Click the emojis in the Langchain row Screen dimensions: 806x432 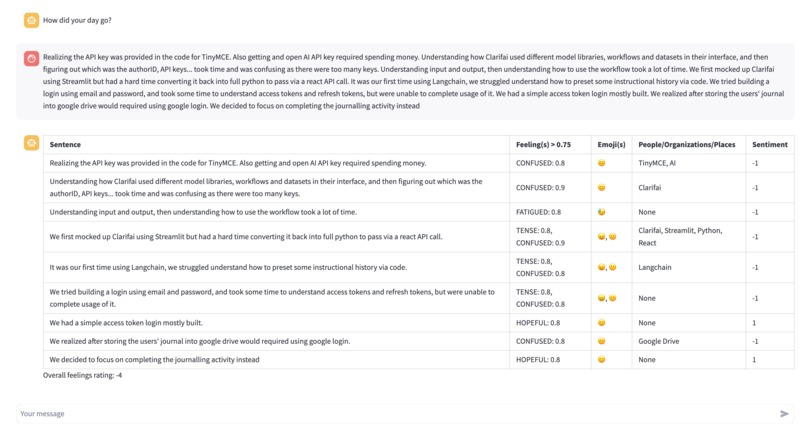(x=607, y=267)
